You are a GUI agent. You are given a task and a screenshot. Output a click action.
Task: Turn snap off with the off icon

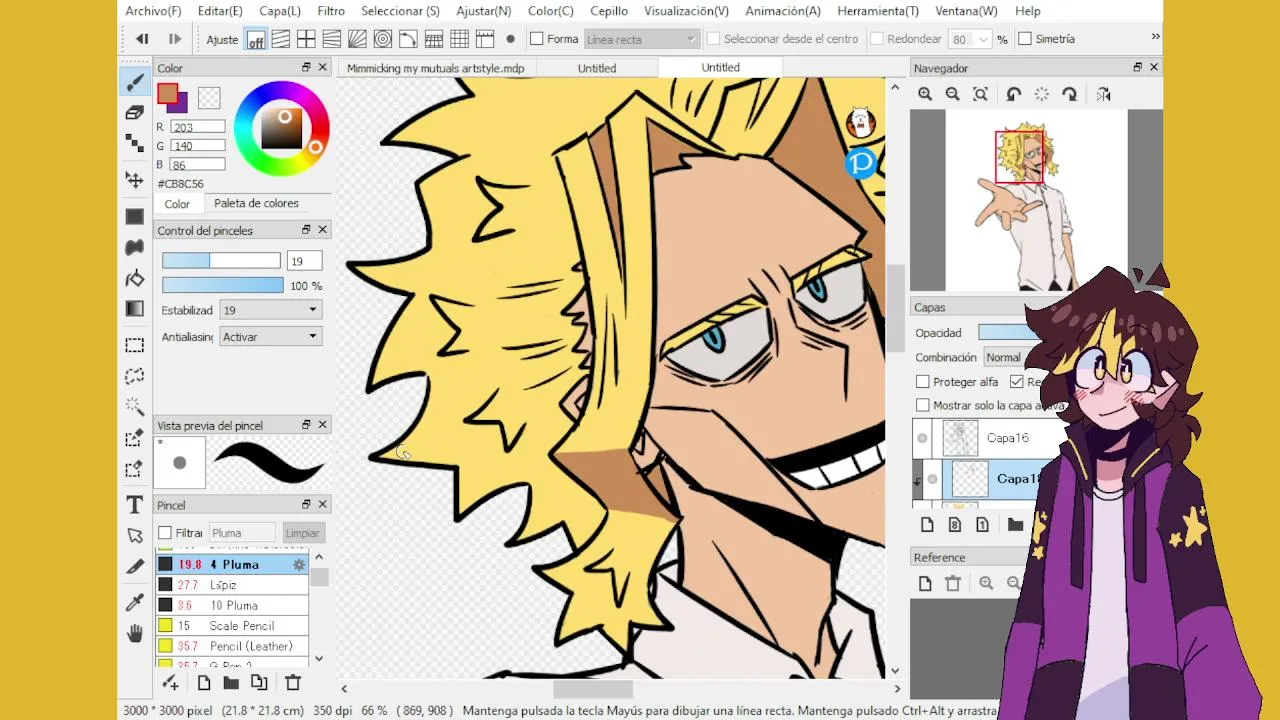(x=256, y=40)
